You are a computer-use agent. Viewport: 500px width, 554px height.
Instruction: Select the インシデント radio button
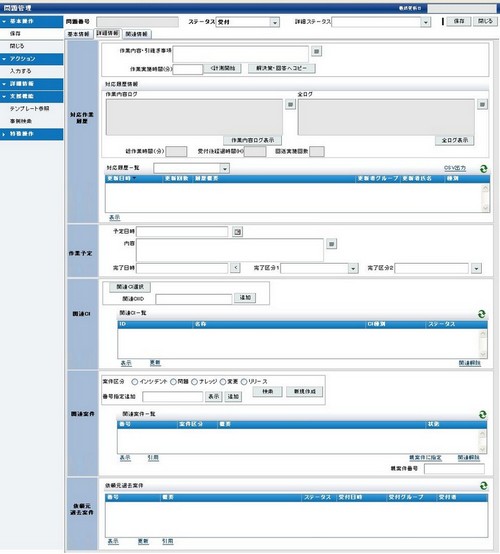(x=135, y=382)
